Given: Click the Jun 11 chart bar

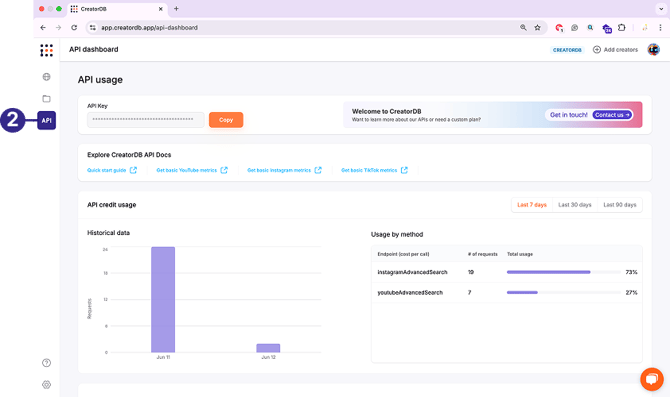Looking at the screenshot, I should [x=163, y=300].
